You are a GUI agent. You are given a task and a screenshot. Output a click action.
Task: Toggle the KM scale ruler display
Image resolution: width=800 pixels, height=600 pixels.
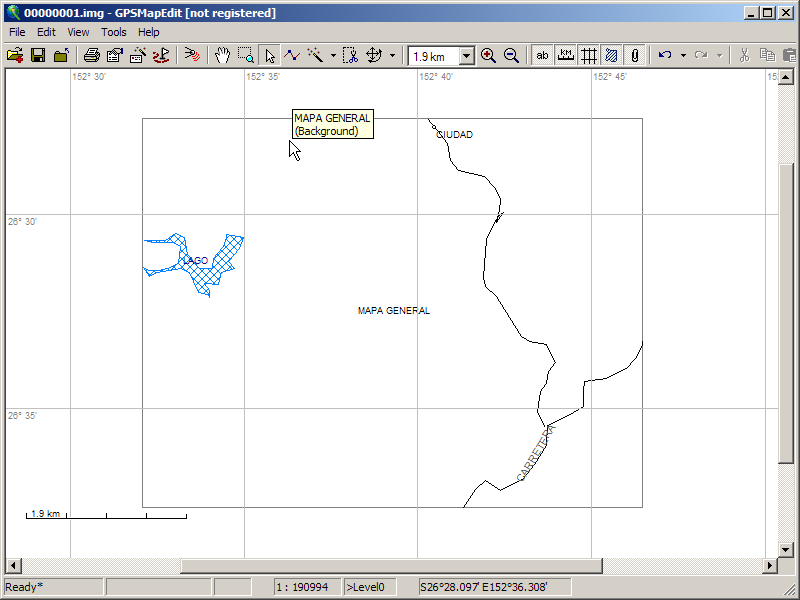(x=566, y=55)
